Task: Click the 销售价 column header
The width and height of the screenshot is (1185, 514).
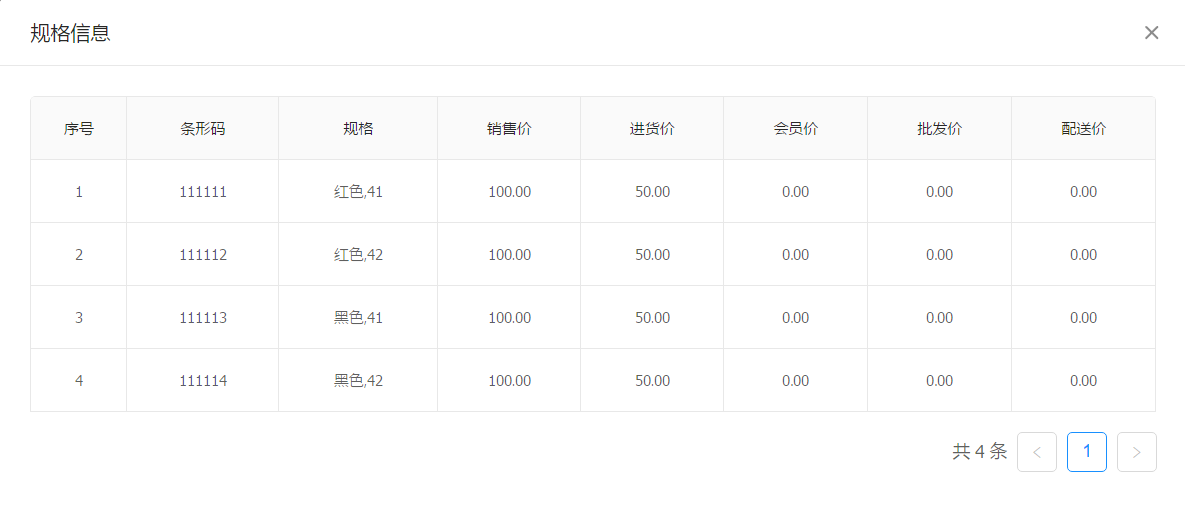Action: coord(509,129)
